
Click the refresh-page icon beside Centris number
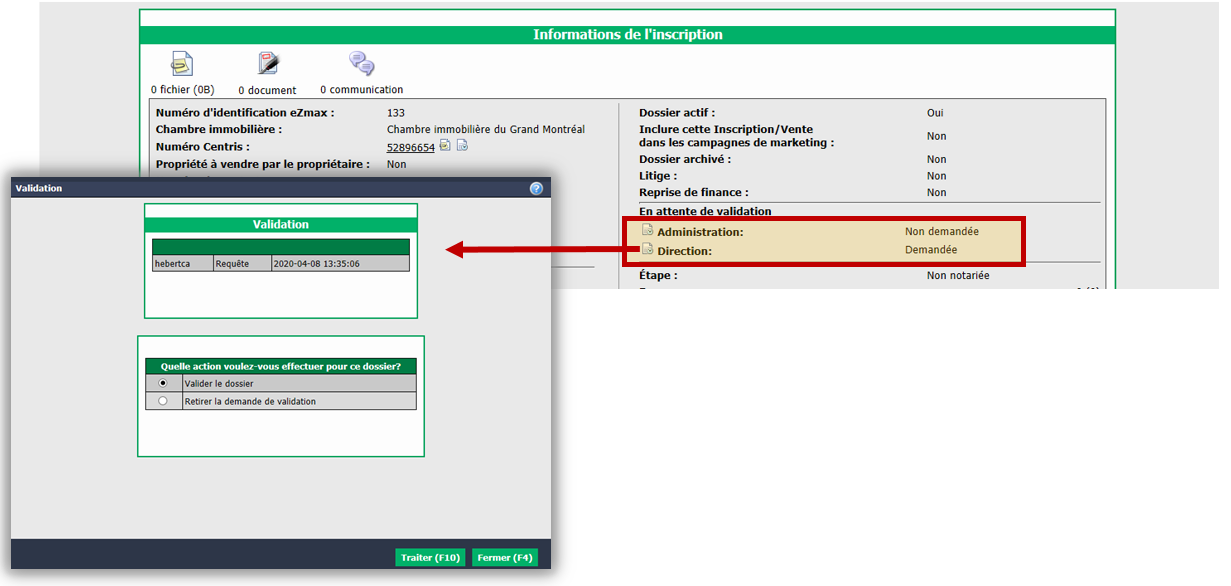pyautogui.click(x=462, y=146)
